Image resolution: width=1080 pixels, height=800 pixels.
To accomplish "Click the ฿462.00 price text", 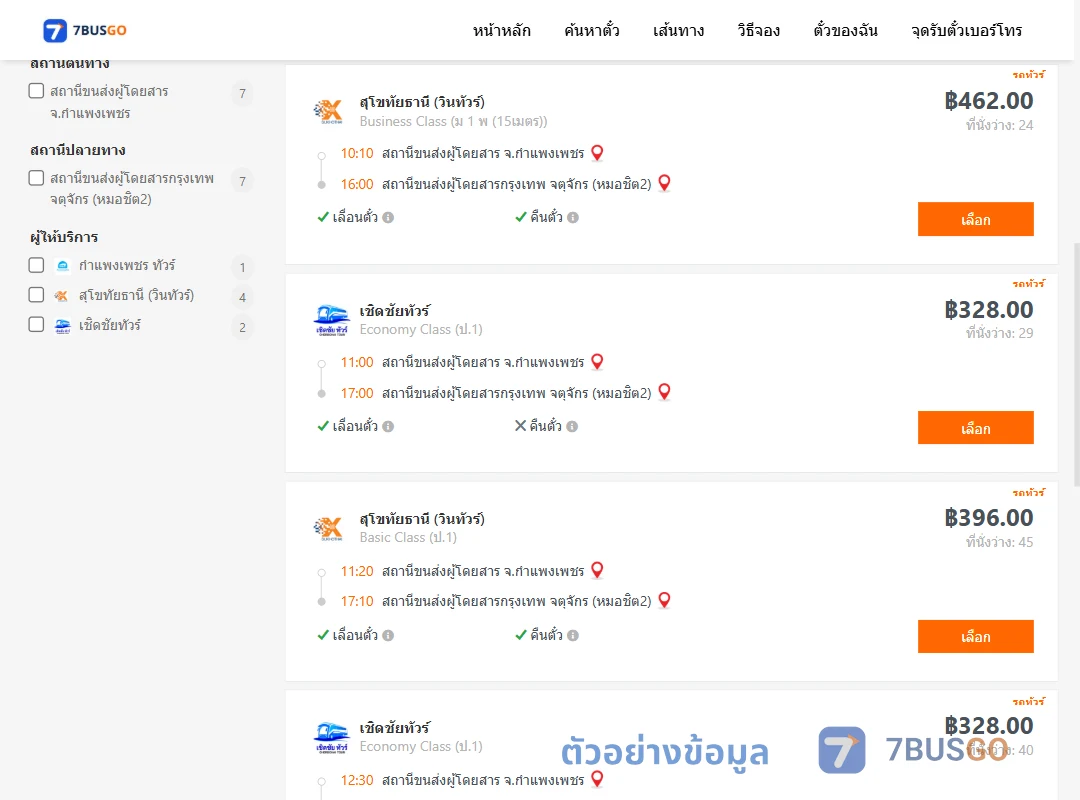I will click(988, 101).
